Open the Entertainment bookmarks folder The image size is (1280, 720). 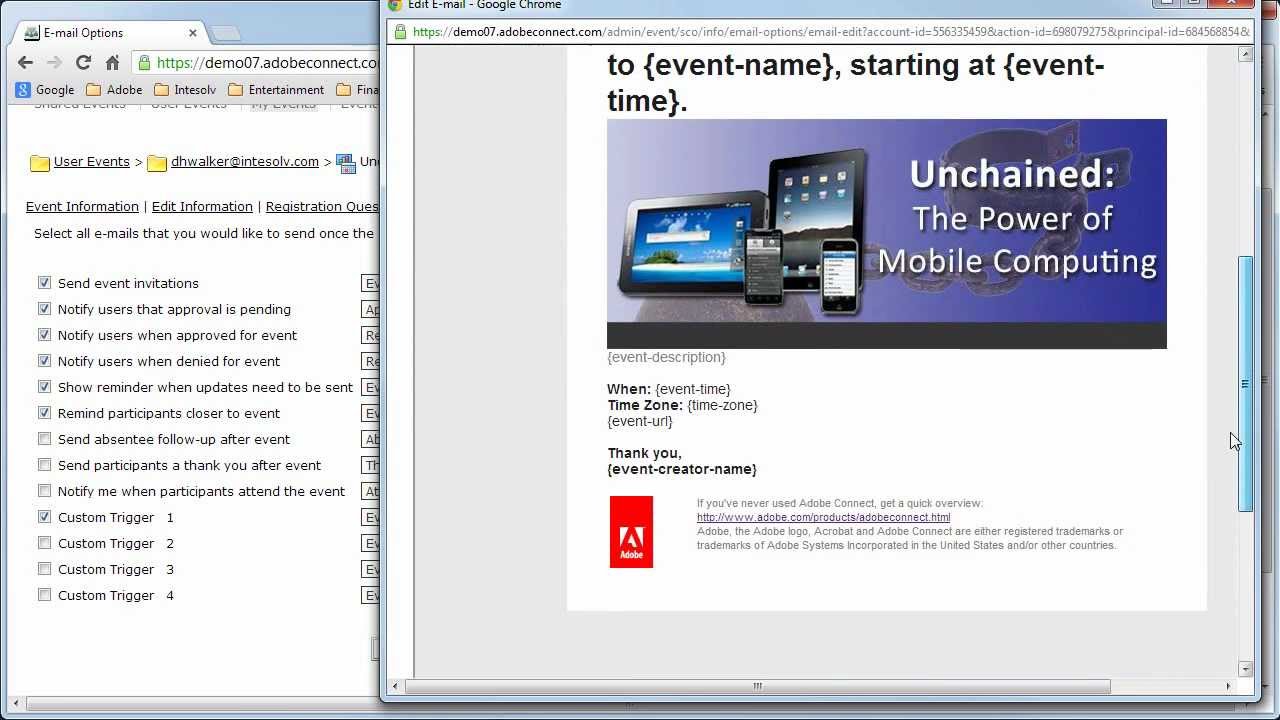point(276,90)
